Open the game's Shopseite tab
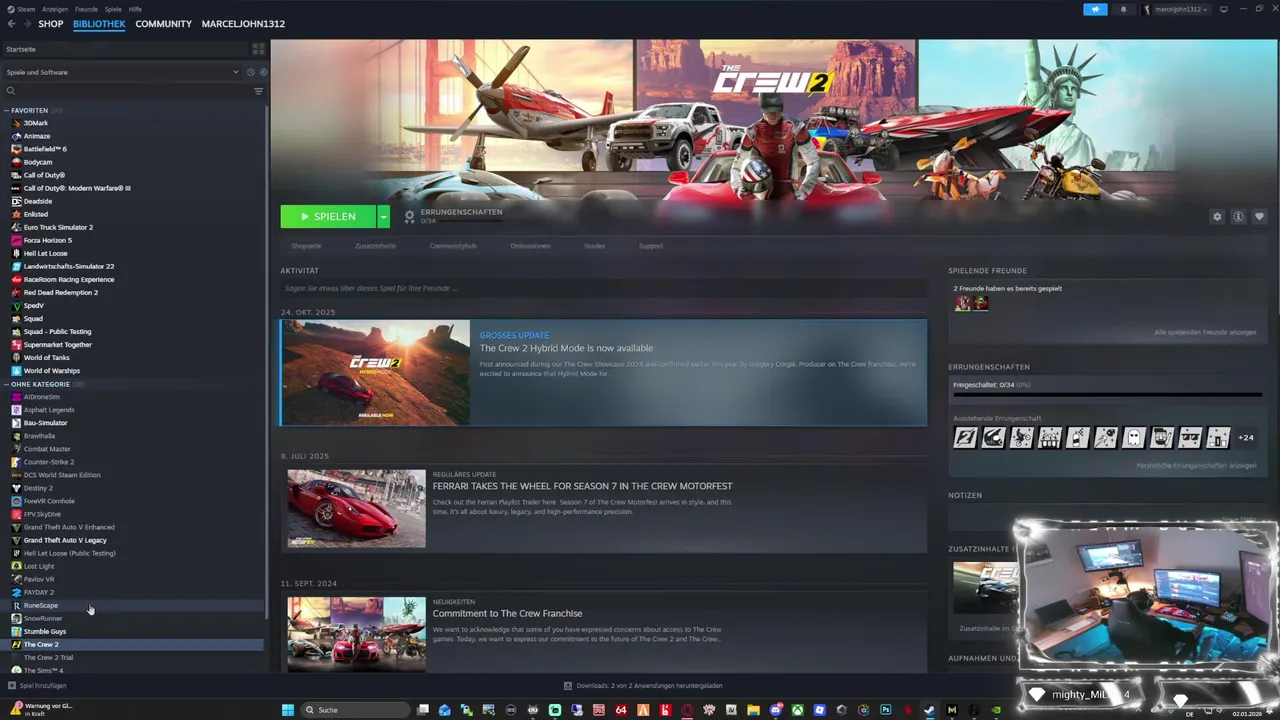The height and width of the screenshot is (720, 1280). (x=306, y=246)
